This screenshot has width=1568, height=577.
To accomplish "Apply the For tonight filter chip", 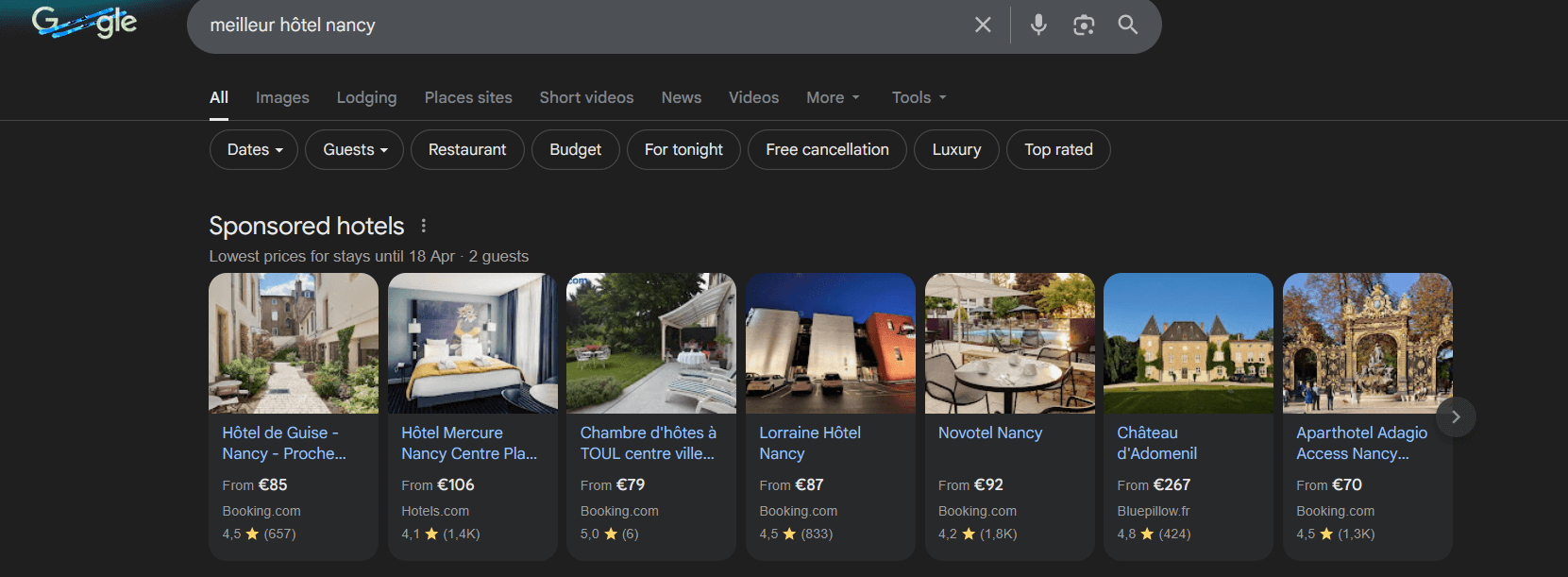I will (683, 149).
